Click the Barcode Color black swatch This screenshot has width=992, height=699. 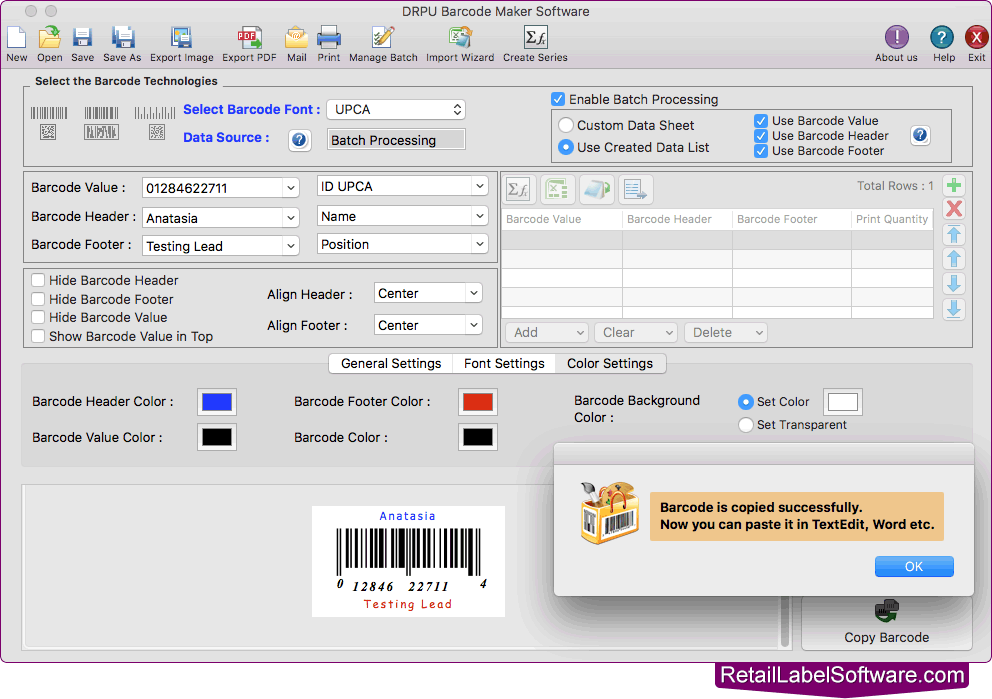coord(478,437)
